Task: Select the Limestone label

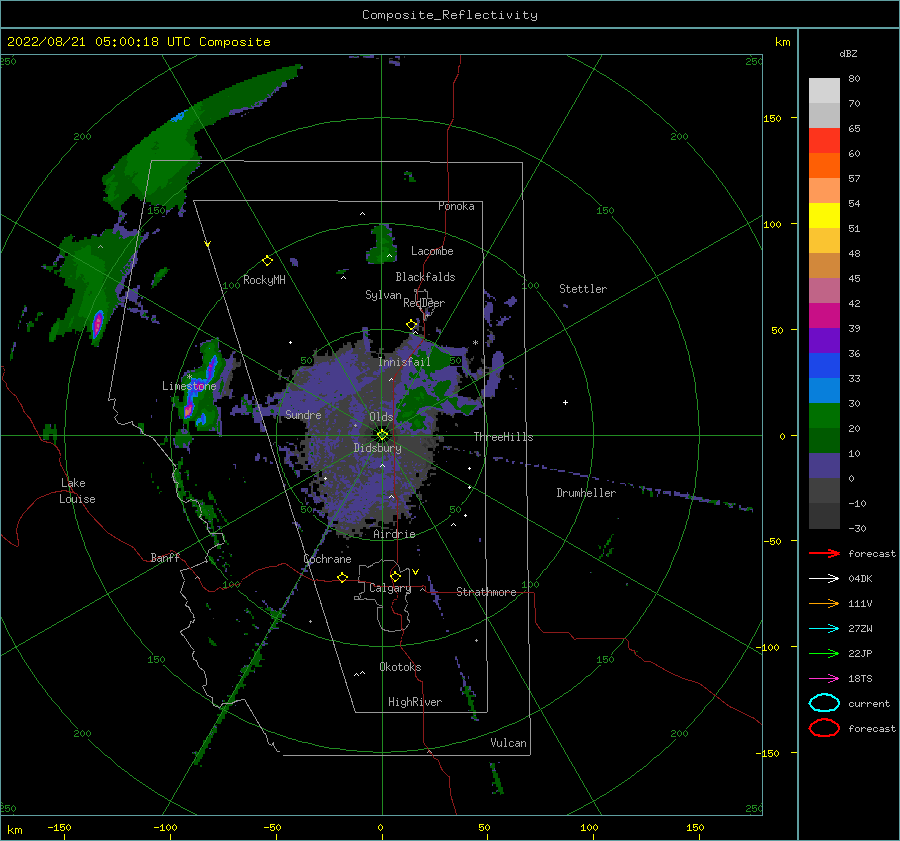Action: click(x=189, y=386)
